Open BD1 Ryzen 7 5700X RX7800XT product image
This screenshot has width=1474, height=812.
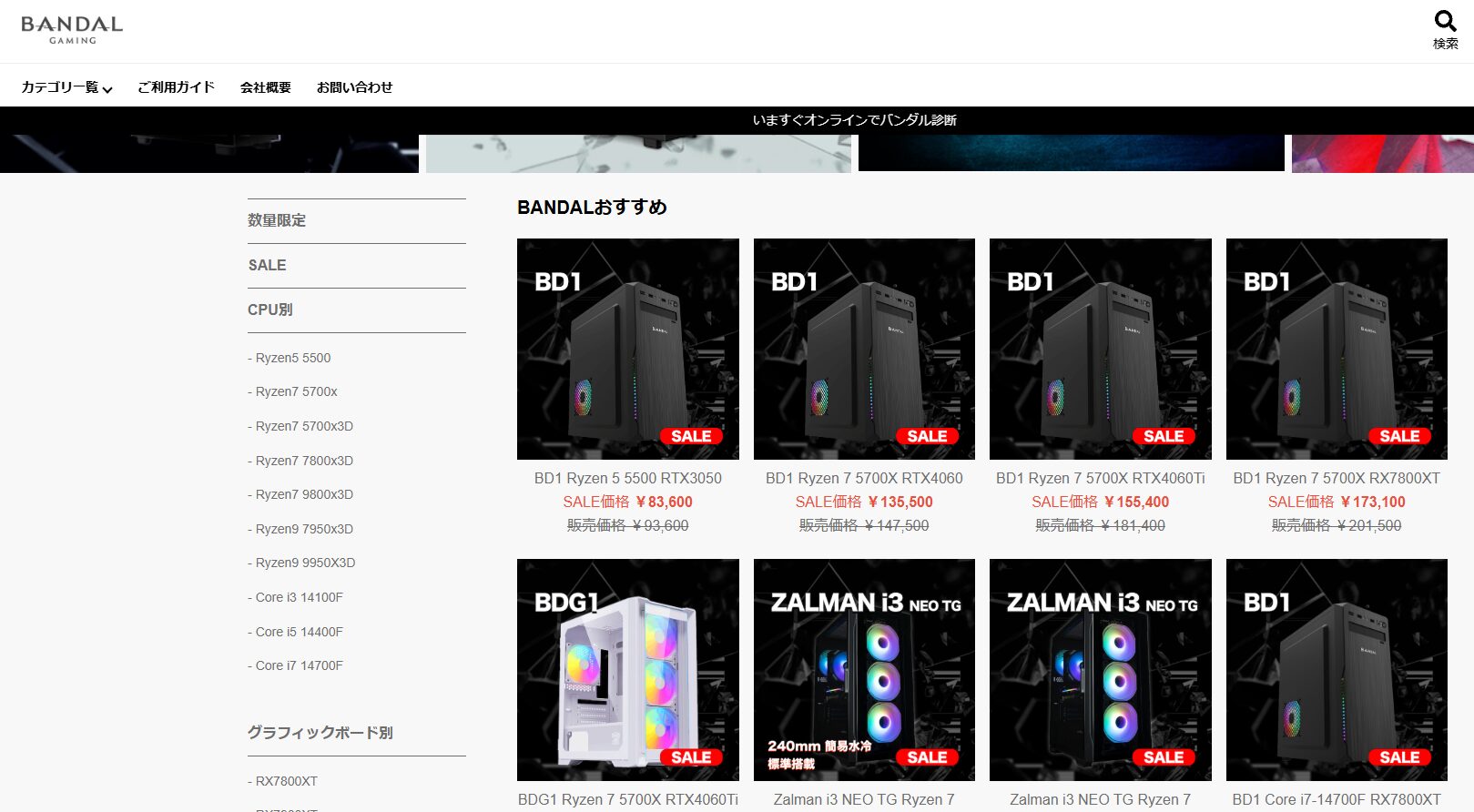point(1337,350)
